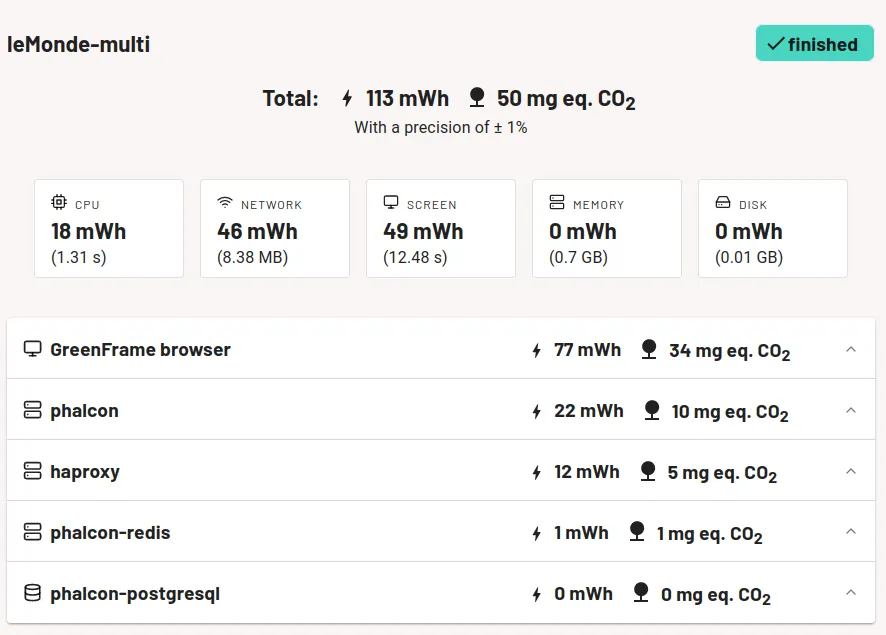Toggle the phalcon-redis row chevron
The height and width of the screenshot is (635, 886).
(851, 532)
